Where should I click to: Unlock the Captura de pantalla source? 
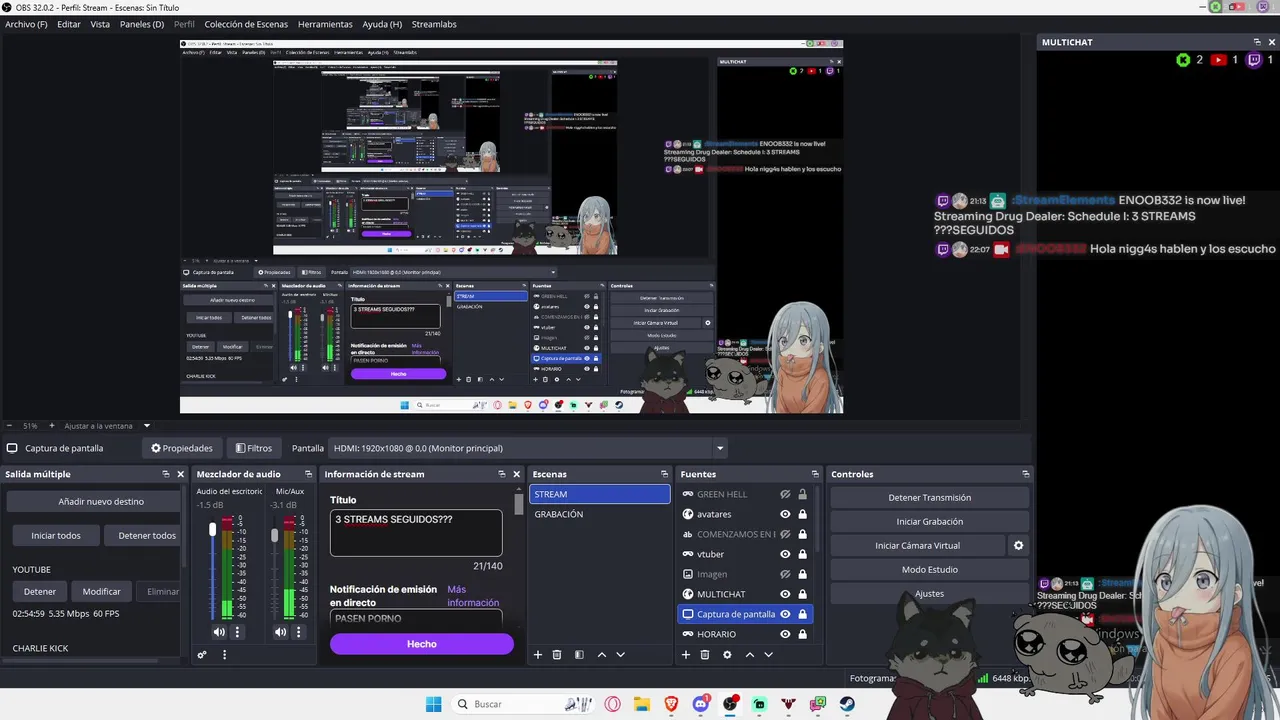point(802,614)
